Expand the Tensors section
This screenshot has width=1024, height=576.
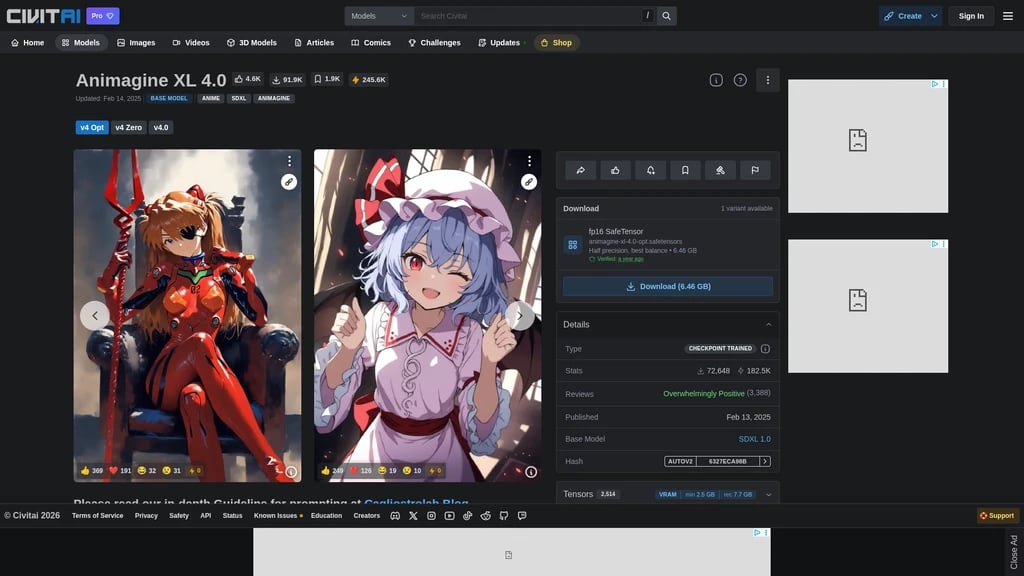[x=769, y=494]
